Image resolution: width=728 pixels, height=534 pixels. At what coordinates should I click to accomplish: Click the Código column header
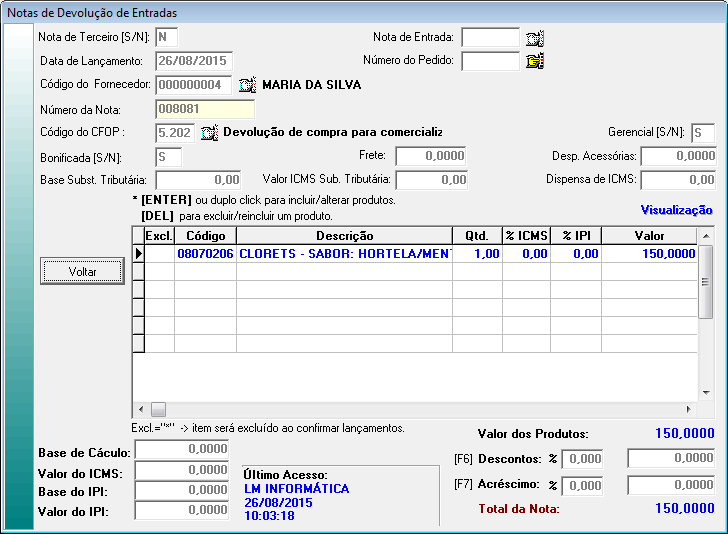[205, 235]
